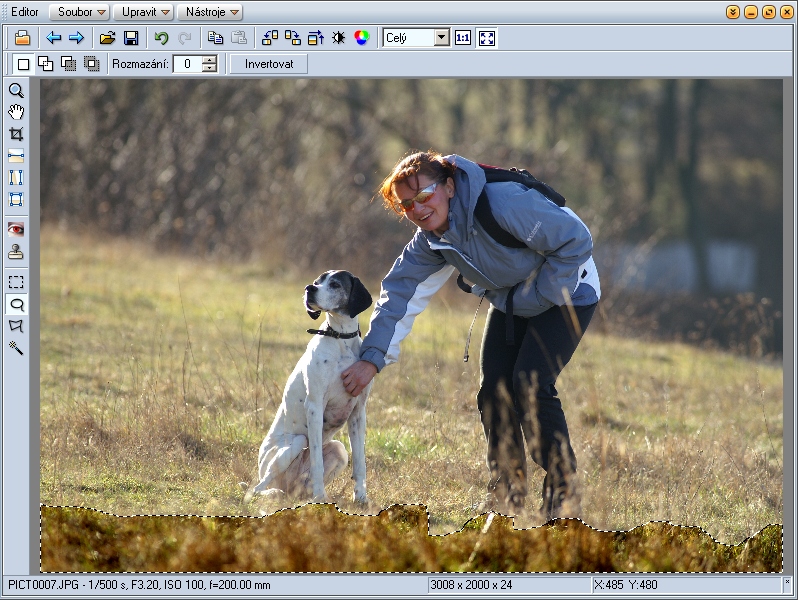Click the first orange double-chevron window button

733,12
